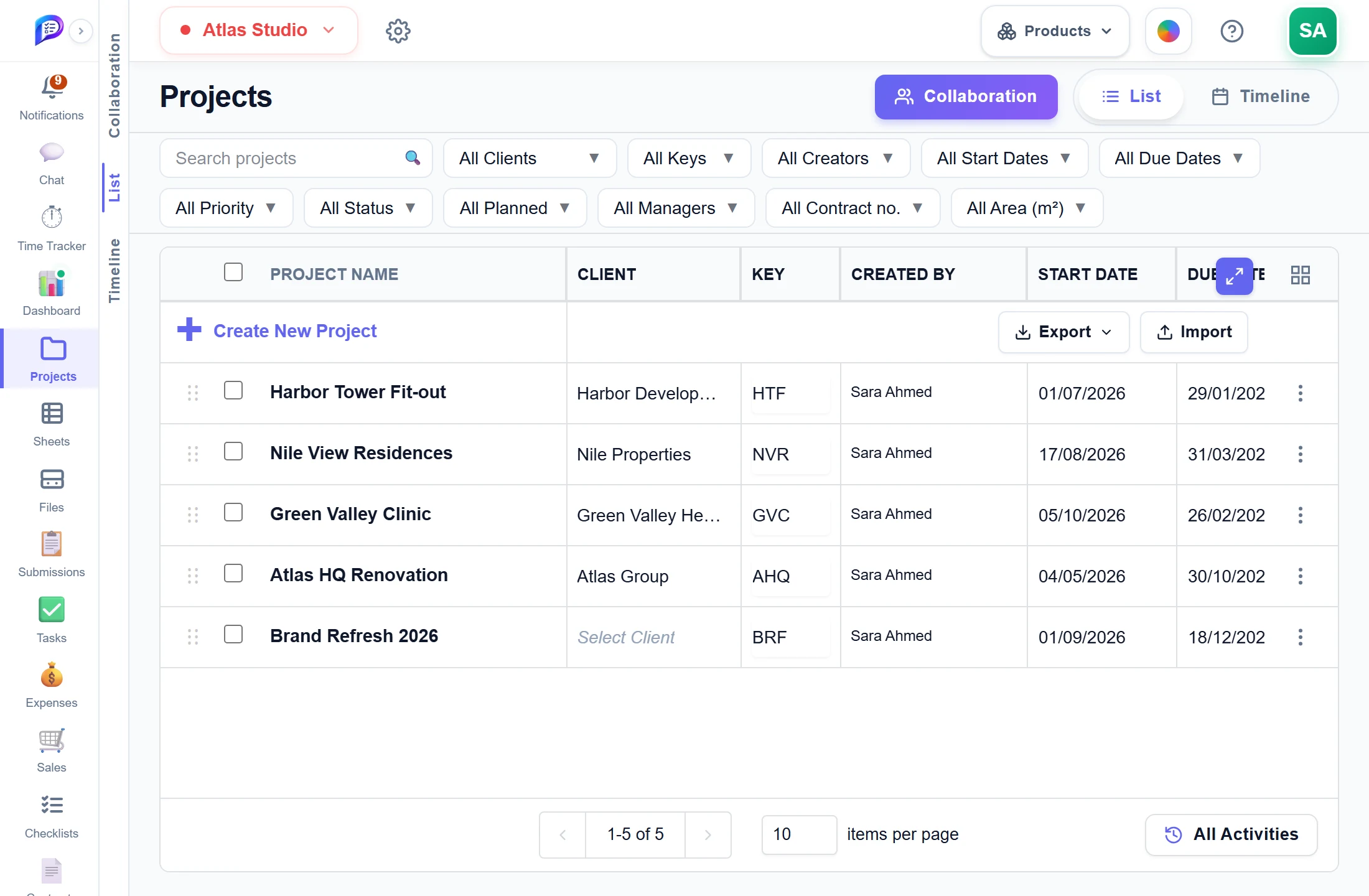The width and height of the screenshot is (1369, 896).
Task: Click the app logo at top left
Action: 49,30
